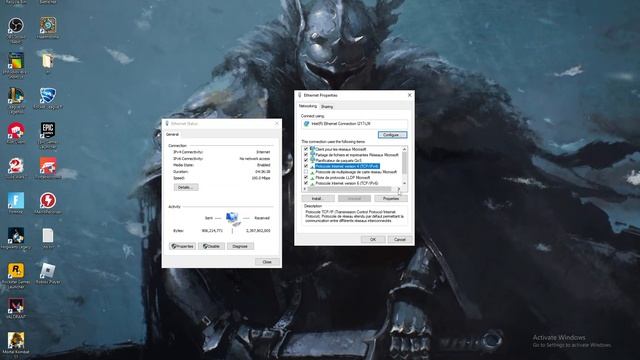This screenshot has width=640, height=360.
Task: Switch to the Sharing tab
Action: click(327, 107)
